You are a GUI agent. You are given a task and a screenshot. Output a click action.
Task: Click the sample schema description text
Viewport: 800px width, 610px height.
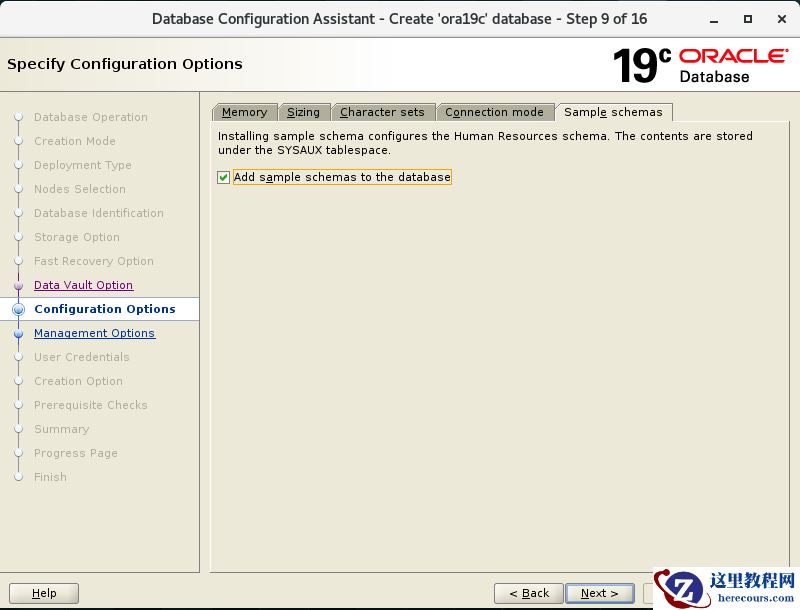(485, 143)
